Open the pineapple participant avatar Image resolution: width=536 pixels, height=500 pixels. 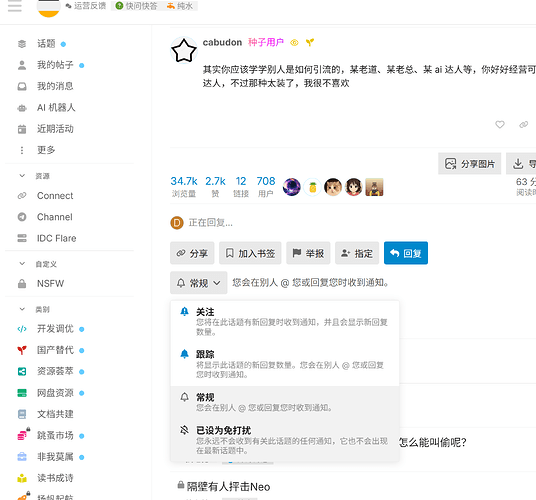312,187
